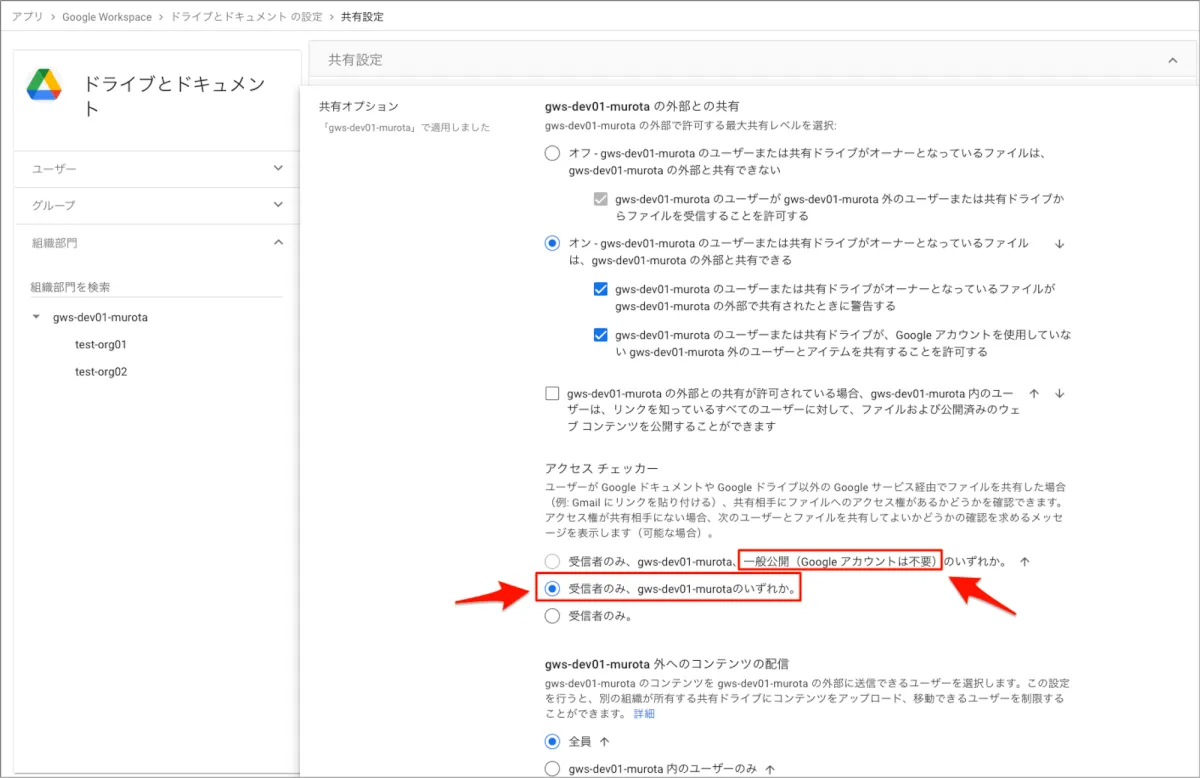
Task: Click the current 共有設定 breadcrumb text
Action: tap(361, 17)
